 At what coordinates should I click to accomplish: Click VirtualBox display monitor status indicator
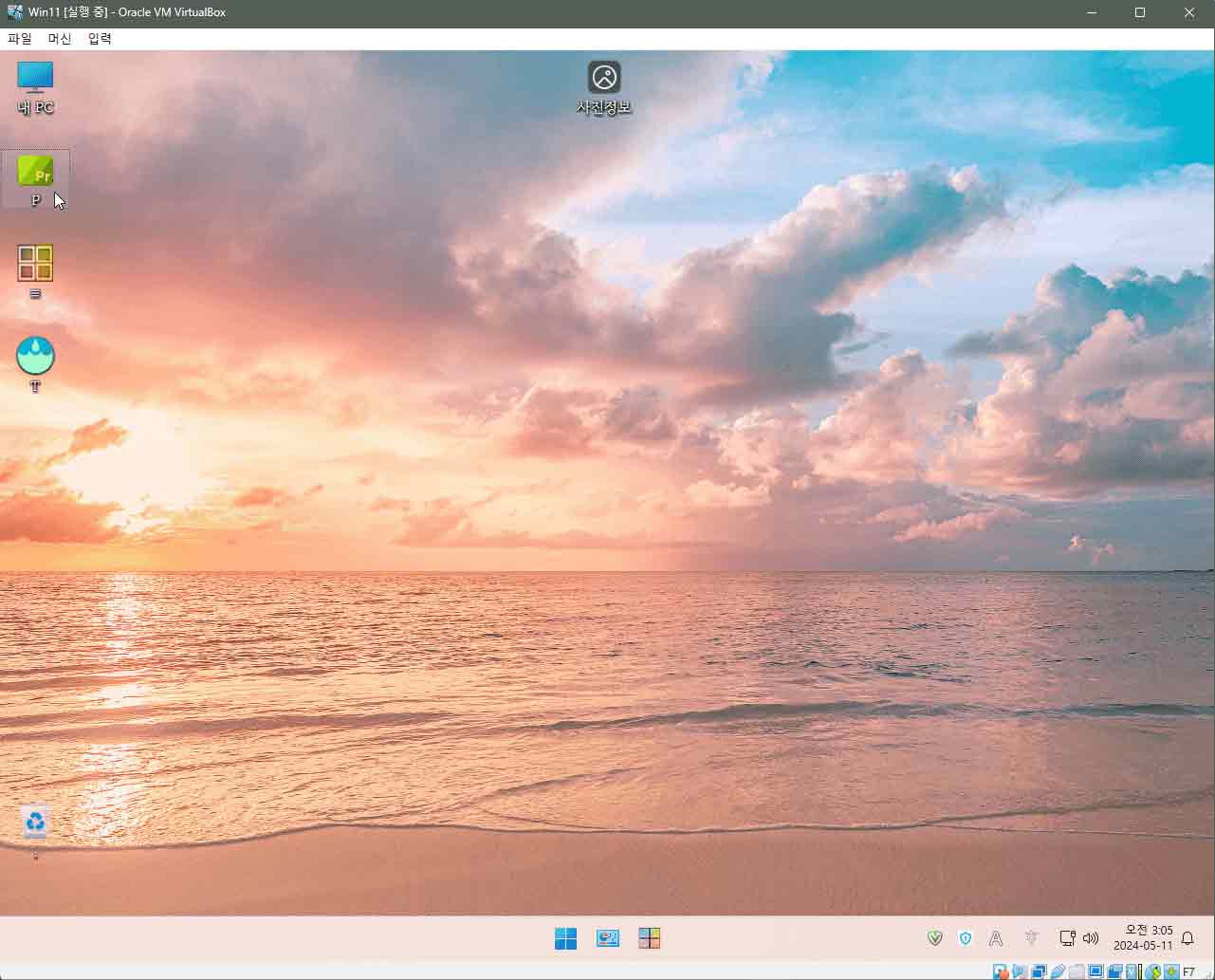point(1095,971)
